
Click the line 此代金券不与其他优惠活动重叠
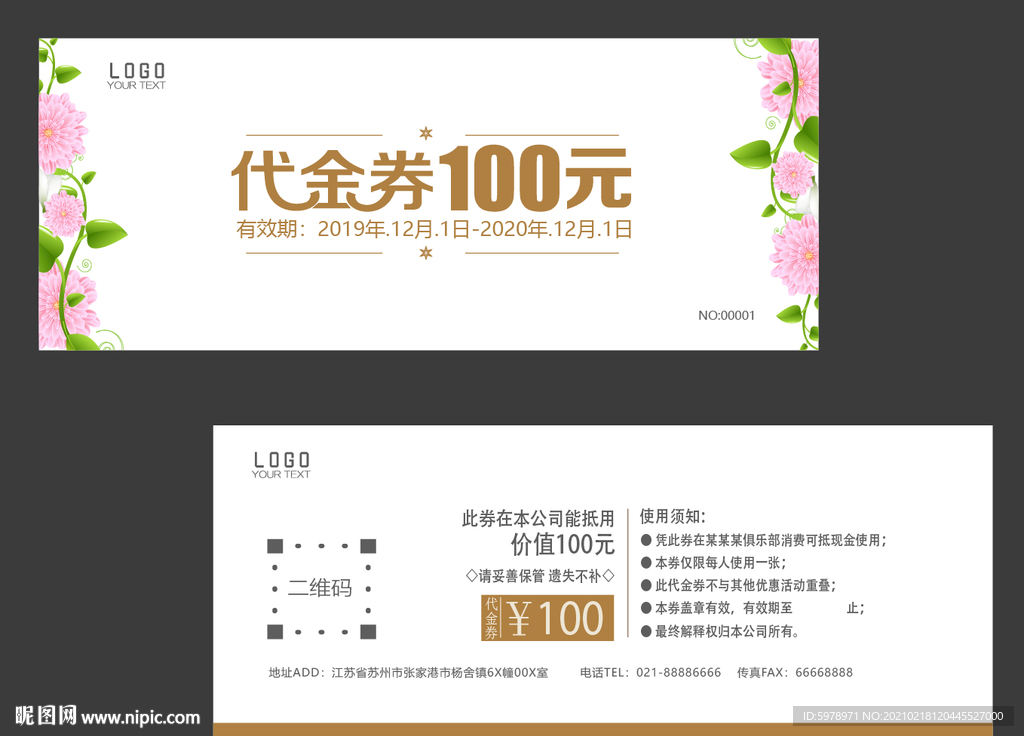738,585
